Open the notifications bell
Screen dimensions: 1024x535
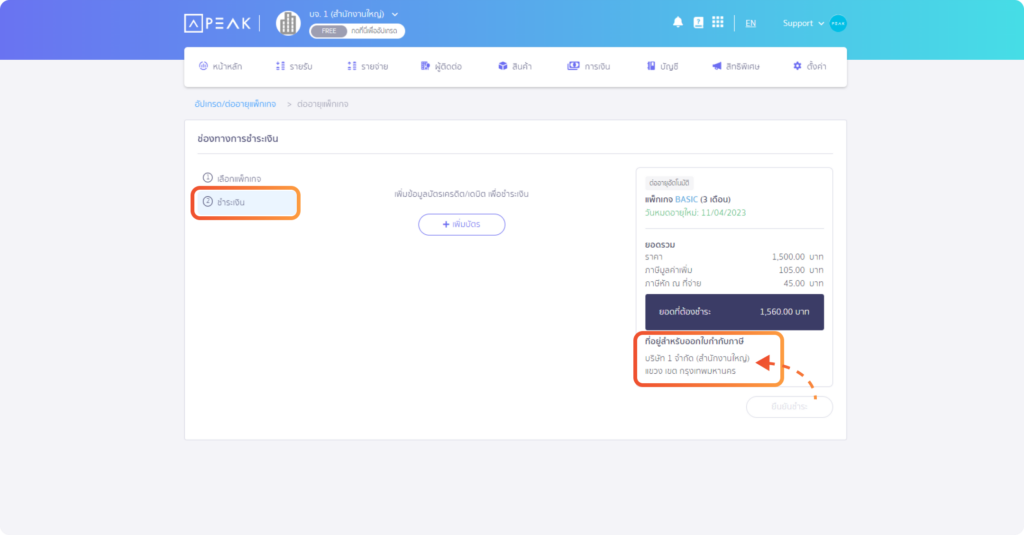point(678,22)
